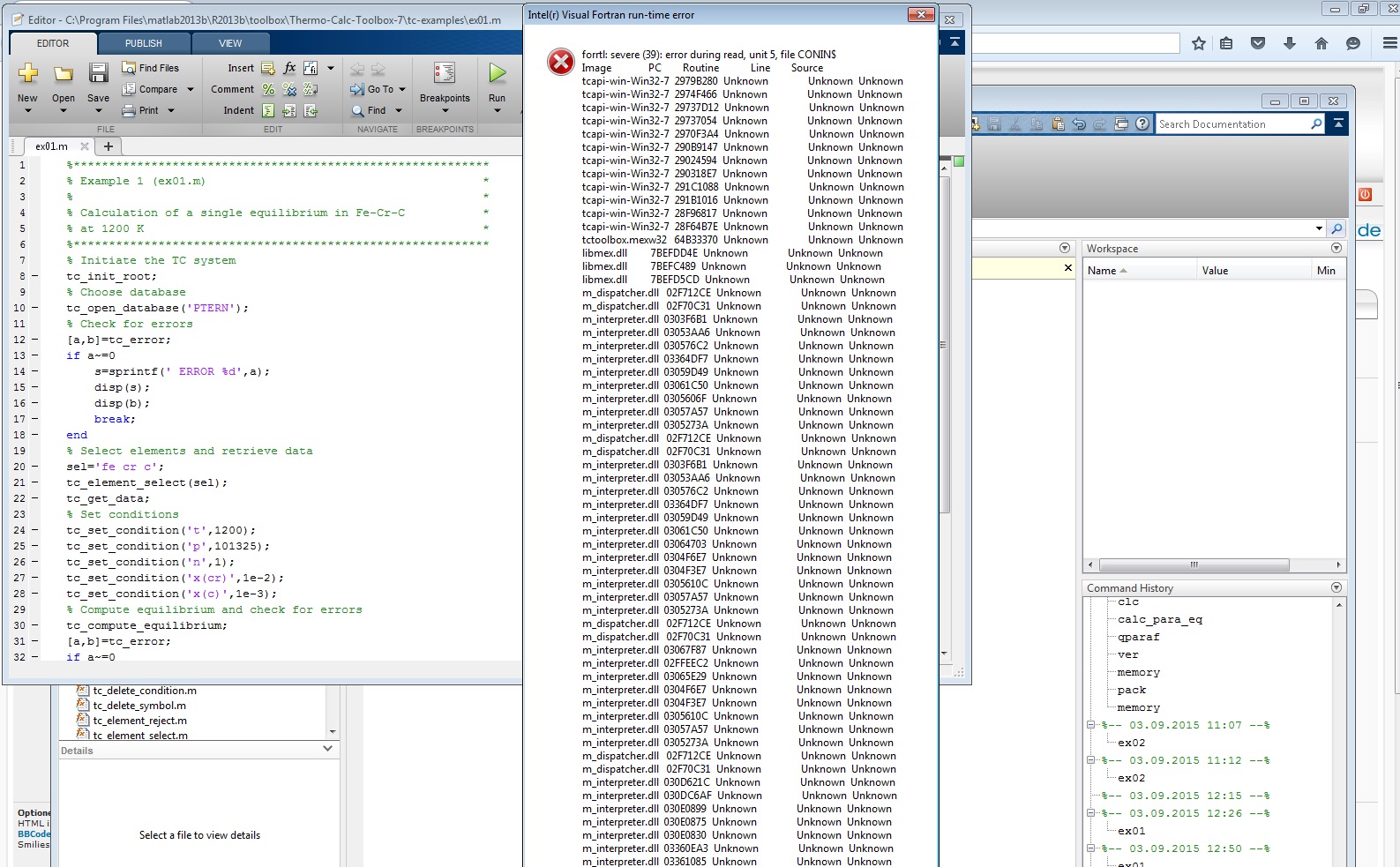This screenshot has width=1400, height=867.
Task: Open the Go To dropdown
Action: [x=401, y=89]
